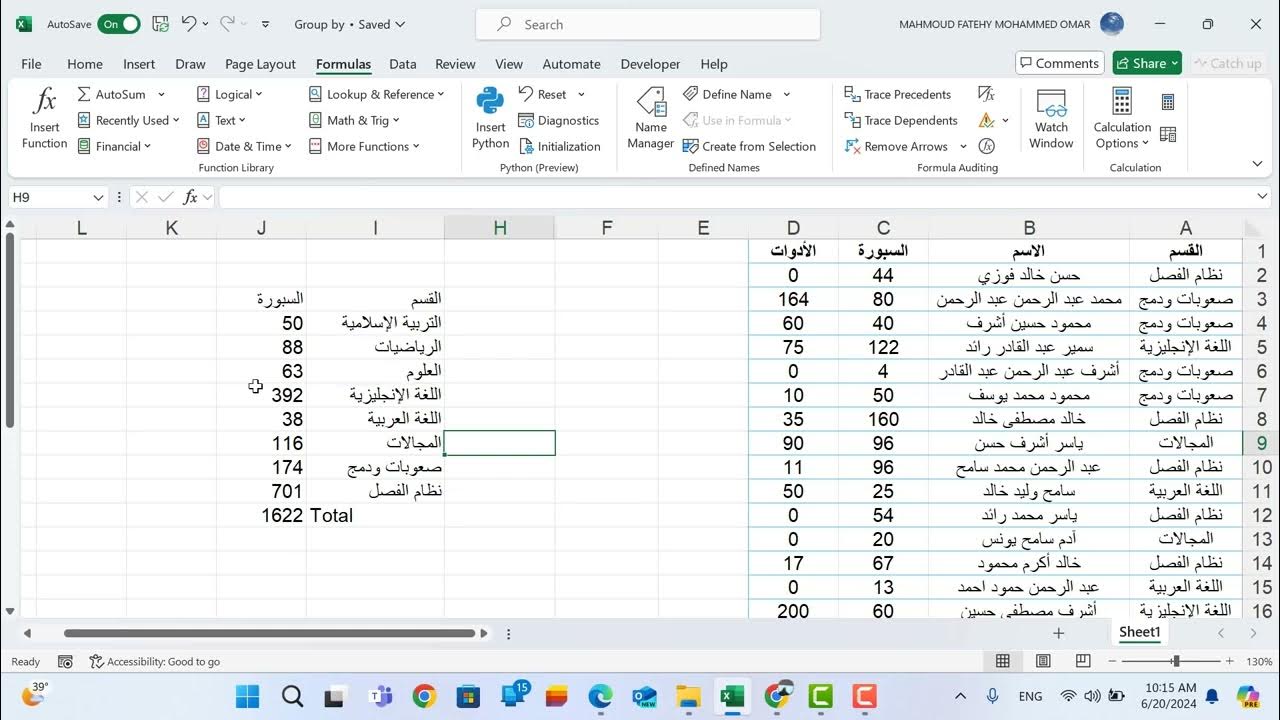Open Python Diagnostics pane
This screenshot has height=720, width=1280.
coord(558,120)
